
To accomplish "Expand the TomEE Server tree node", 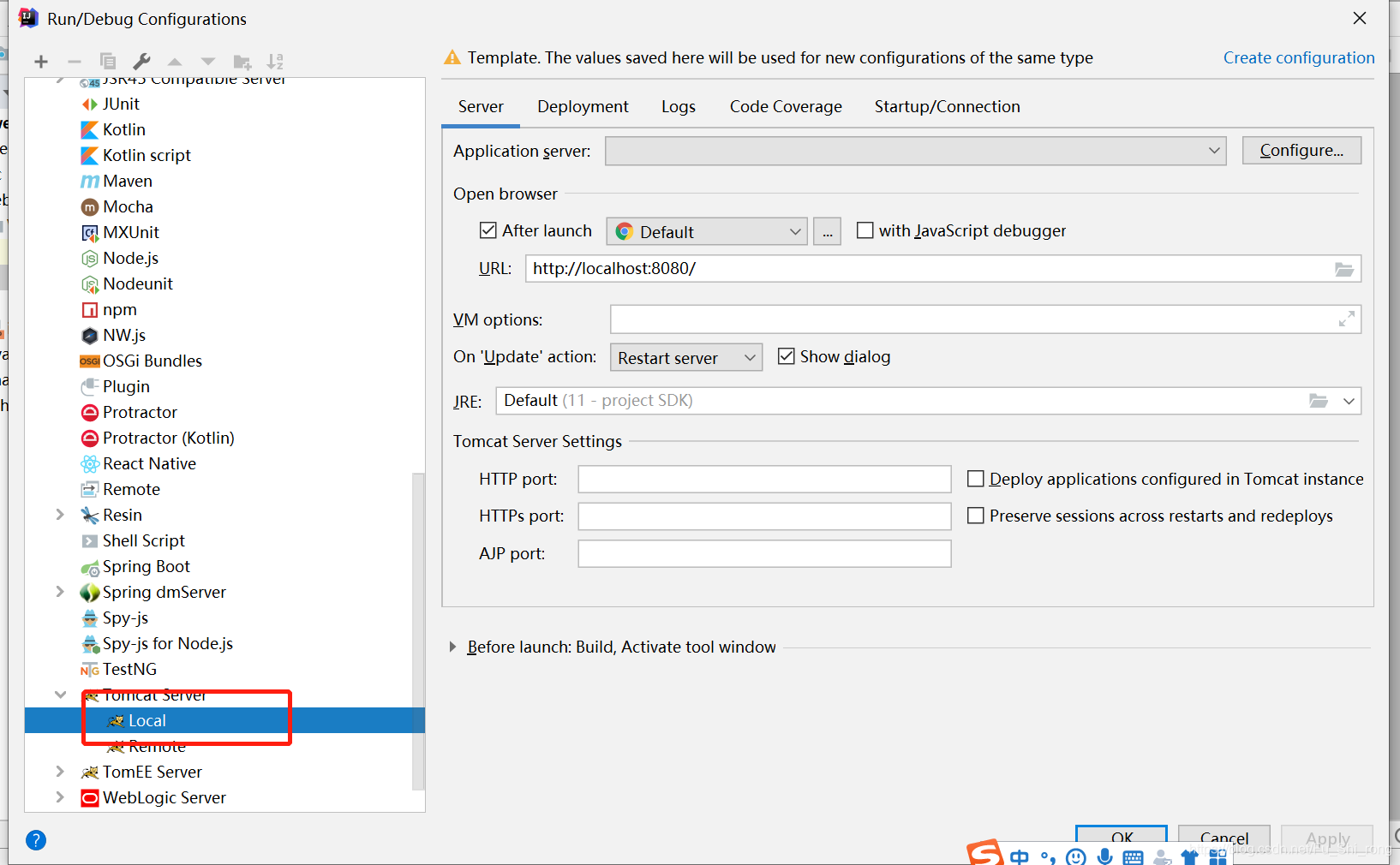I will [x=60, y=772].
